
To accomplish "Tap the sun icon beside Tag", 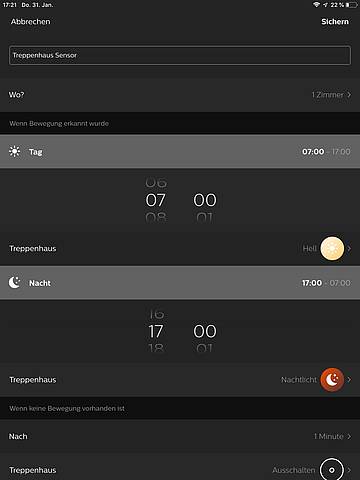I will [x=15, y=152].
